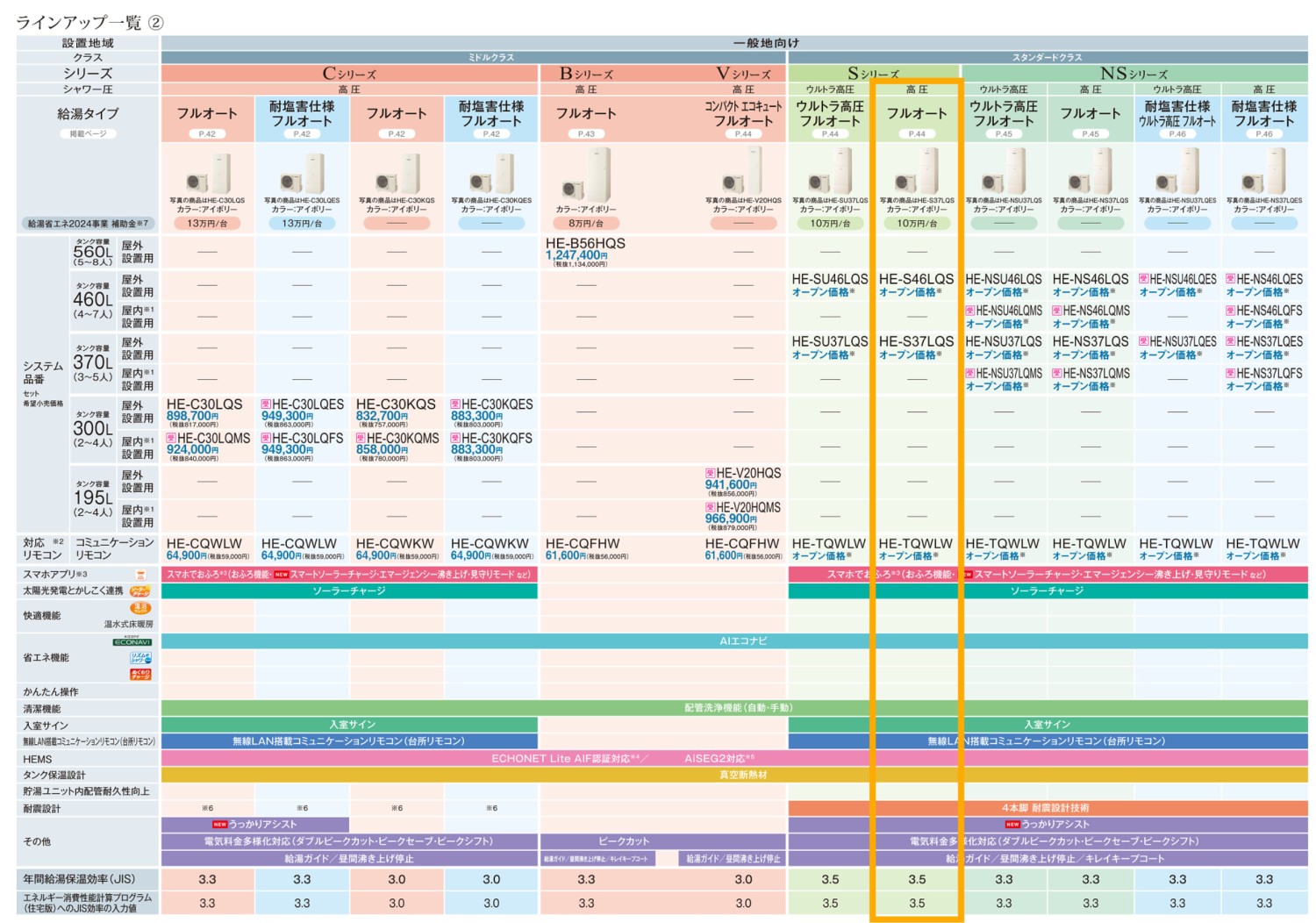The height and width of the screenshot is (923, 1316).
Task: Click the スタンダードクラス class header
Action: click(1048, 57)
